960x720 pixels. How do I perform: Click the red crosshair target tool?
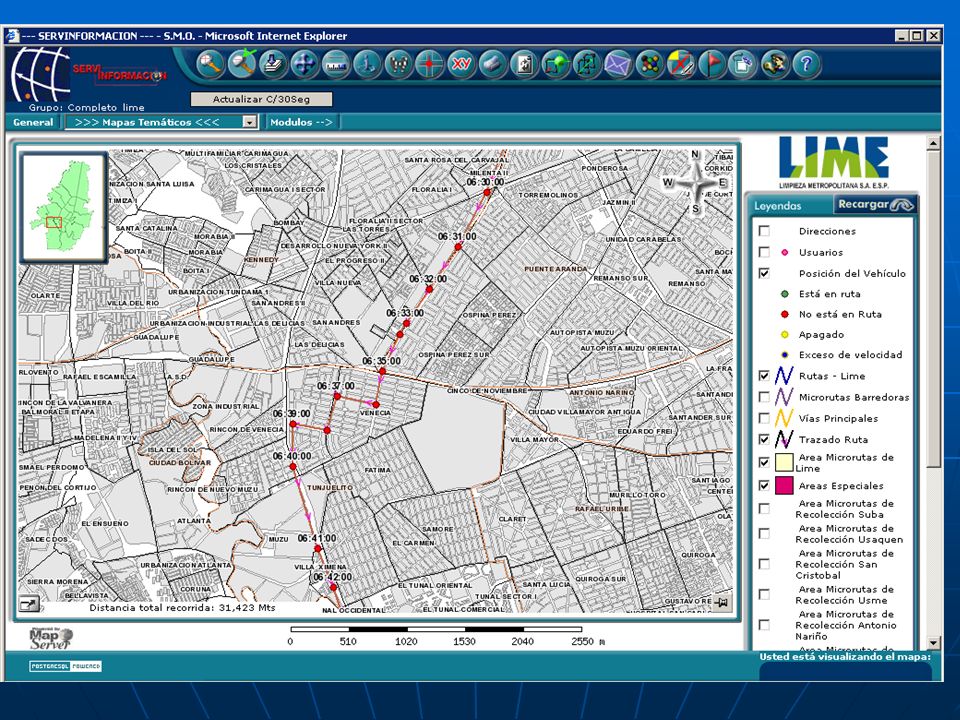click(x=430, y=64)
